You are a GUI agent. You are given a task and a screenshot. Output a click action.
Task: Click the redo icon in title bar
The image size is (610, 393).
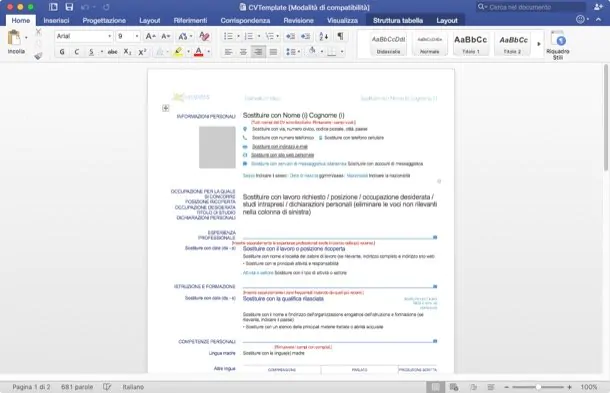point(106,7)
